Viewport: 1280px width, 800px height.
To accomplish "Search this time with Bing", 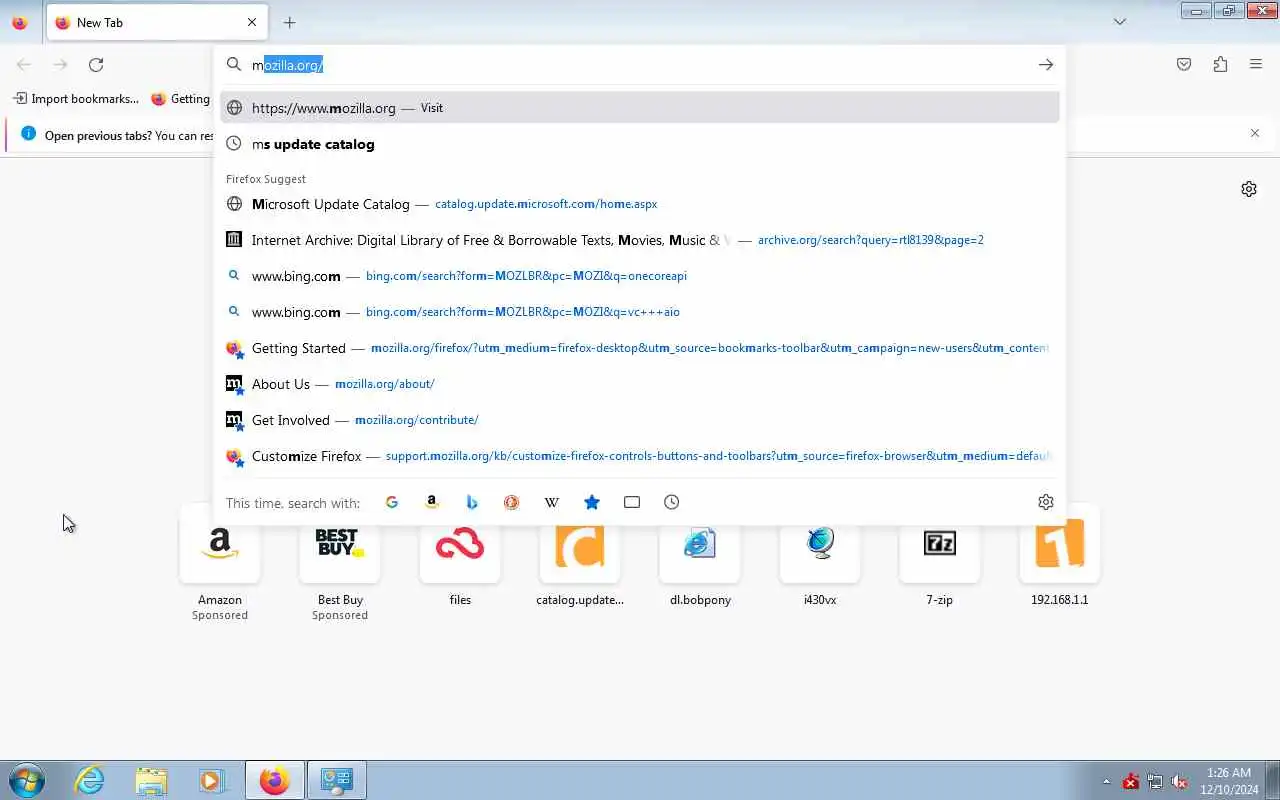I will point(472,502).
